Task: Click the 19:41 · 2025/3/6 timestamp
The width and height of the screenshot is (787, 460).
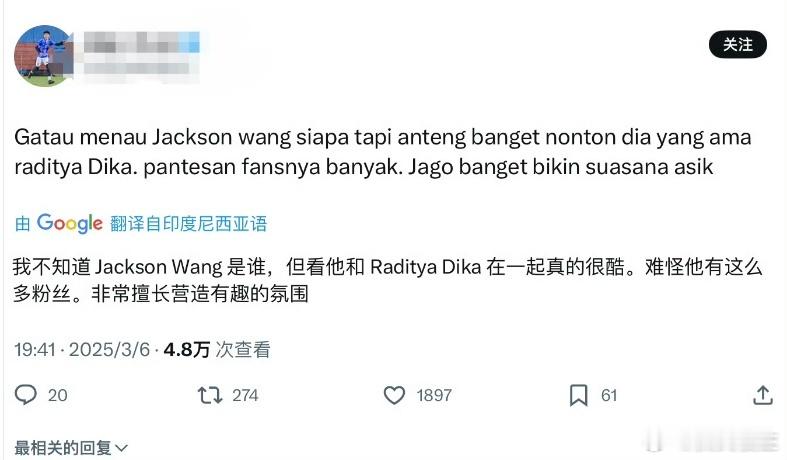Action: [82, 350]
